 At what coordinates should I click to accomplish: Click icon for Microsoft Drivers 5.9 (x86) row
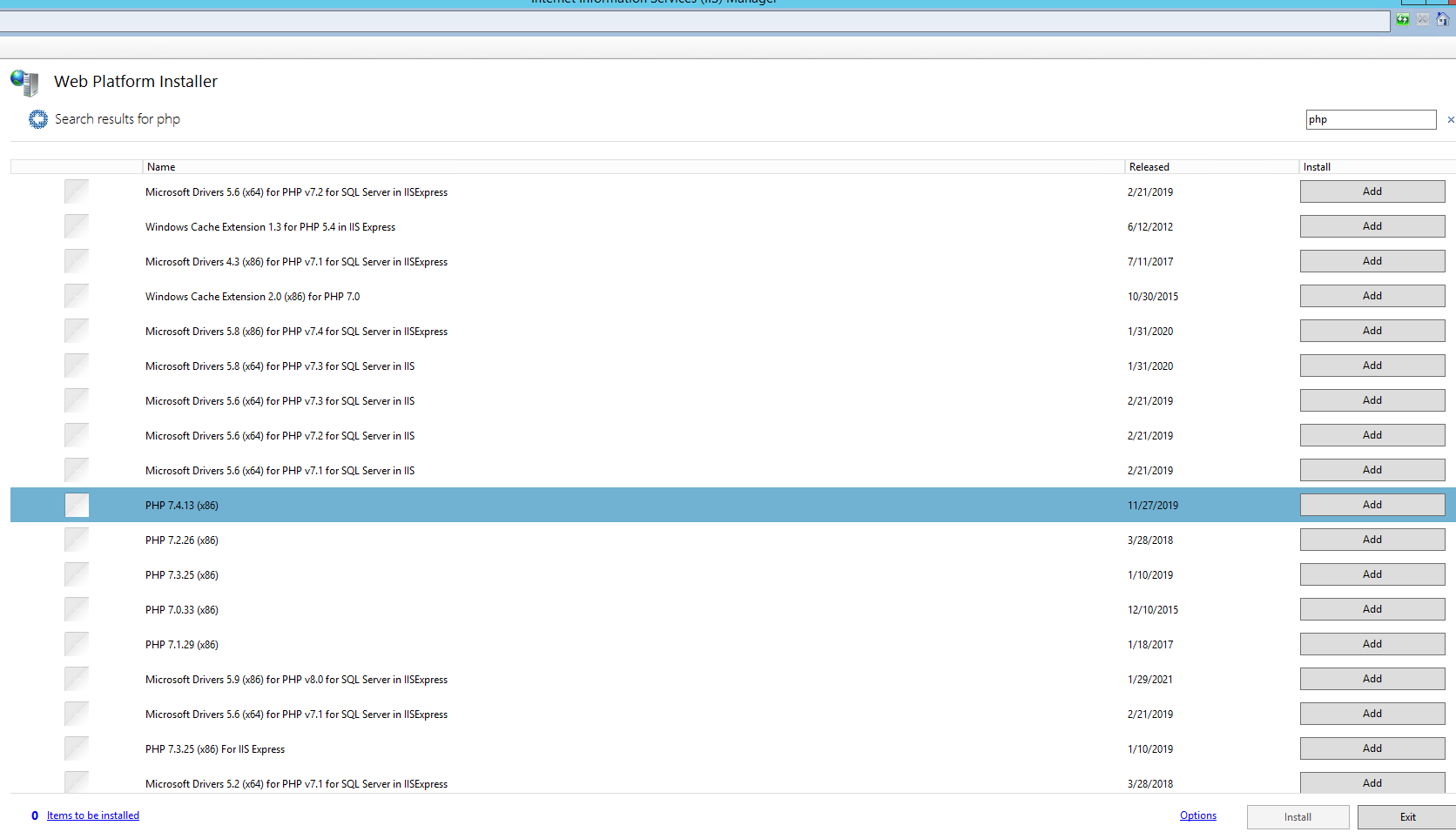coord(77,679)
